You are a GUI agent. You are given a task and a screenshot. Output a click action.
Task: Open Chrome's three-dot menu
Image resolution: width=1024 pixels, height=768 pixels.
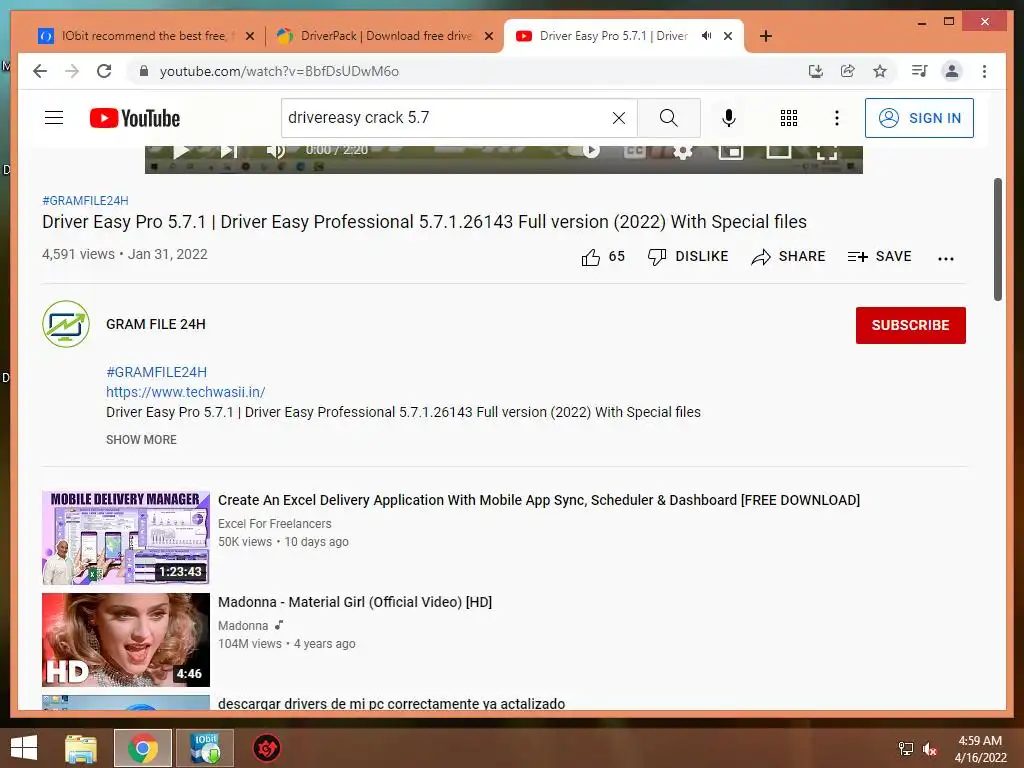984,71
